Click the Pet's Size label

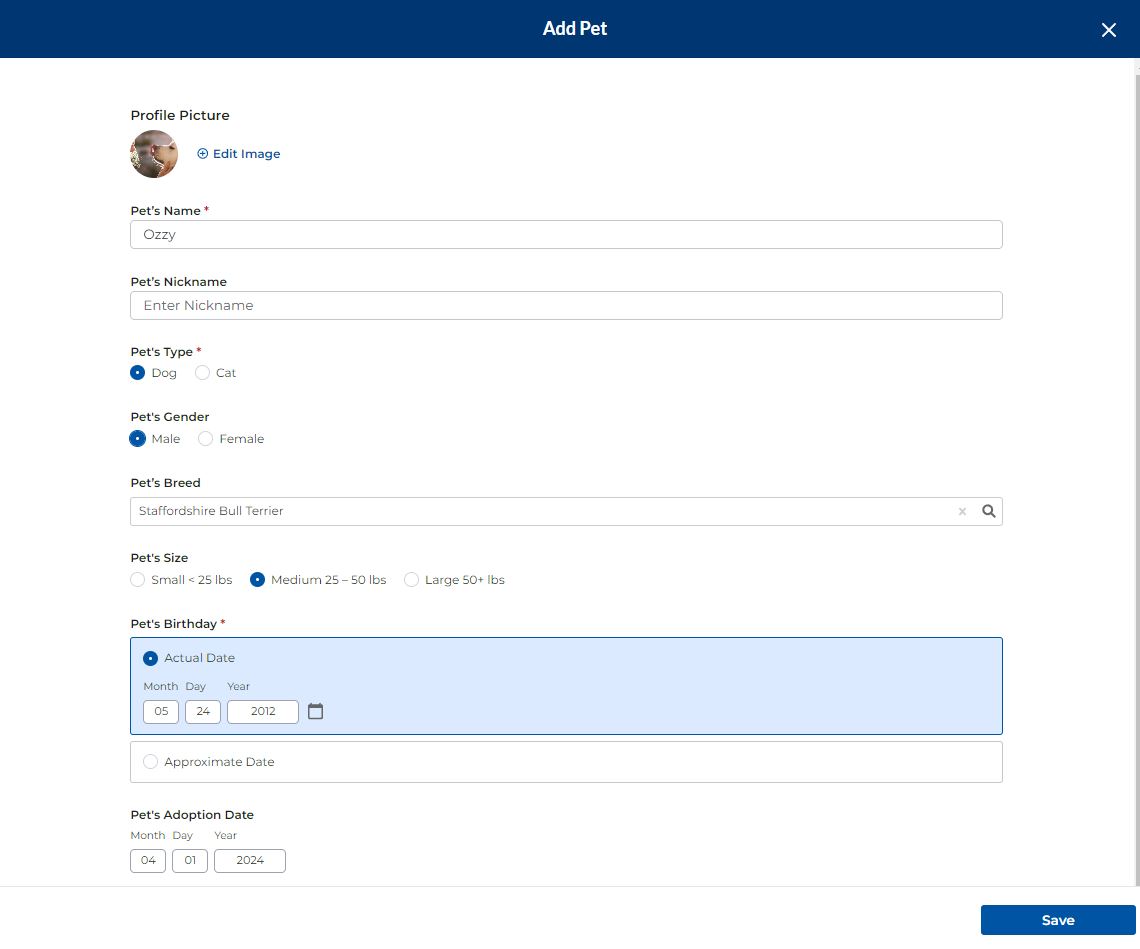(159, 558)
